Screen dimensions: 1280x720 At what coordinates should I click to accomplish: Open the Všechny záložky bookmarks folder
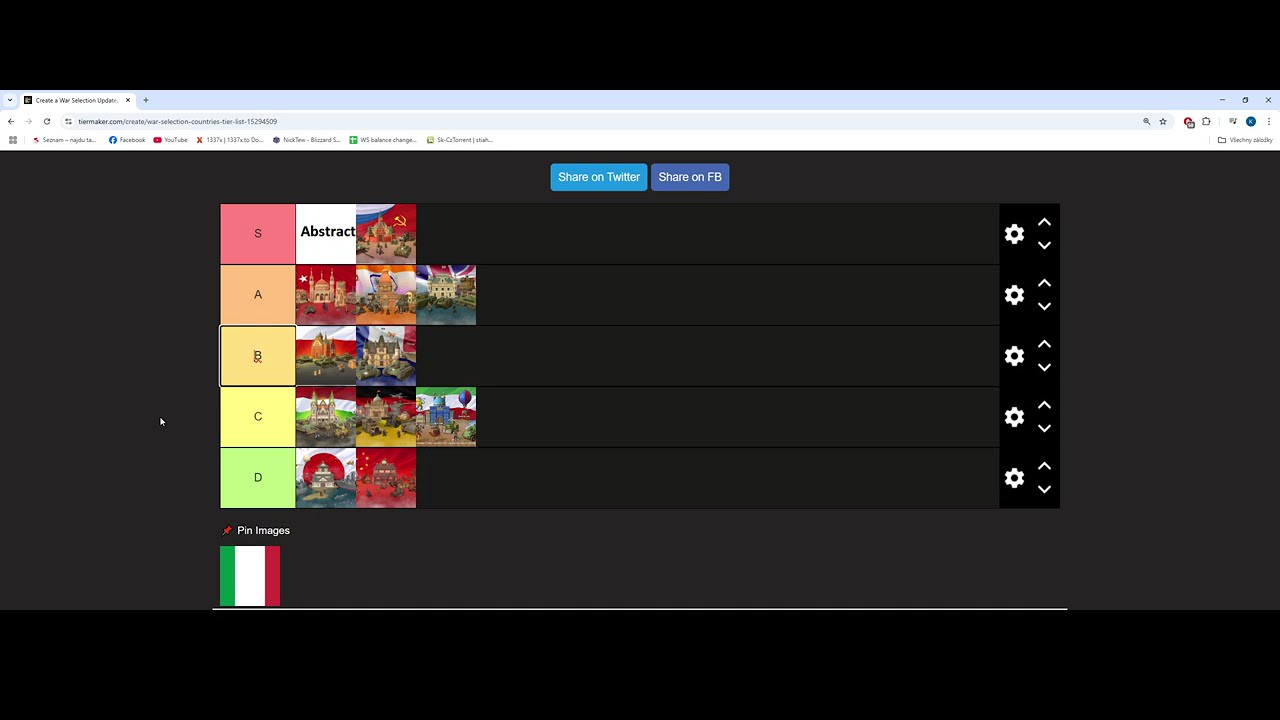coord(1245,140)
